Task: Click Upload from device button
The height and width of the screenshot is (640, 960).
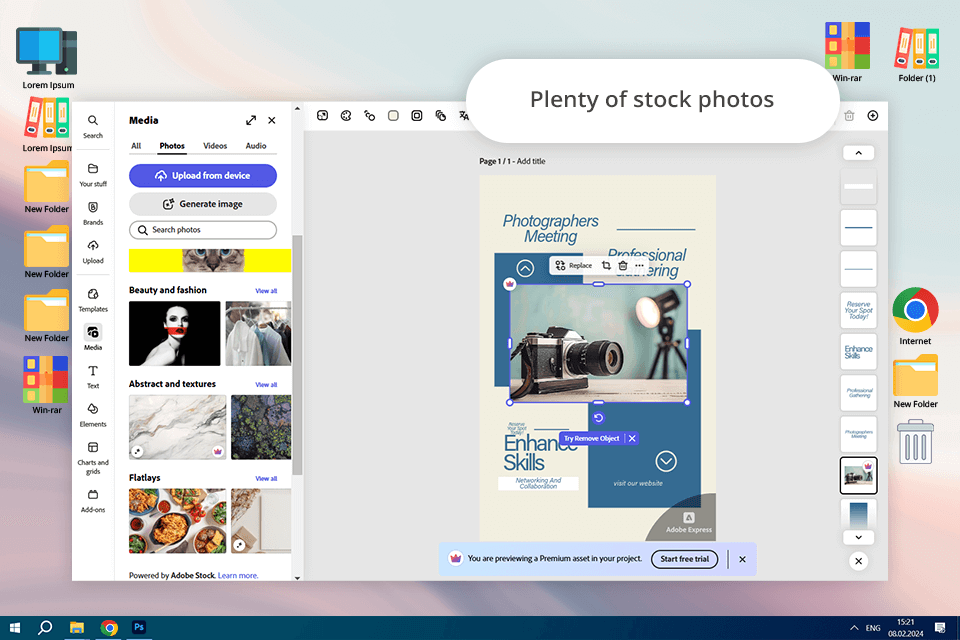Action: 203,176
